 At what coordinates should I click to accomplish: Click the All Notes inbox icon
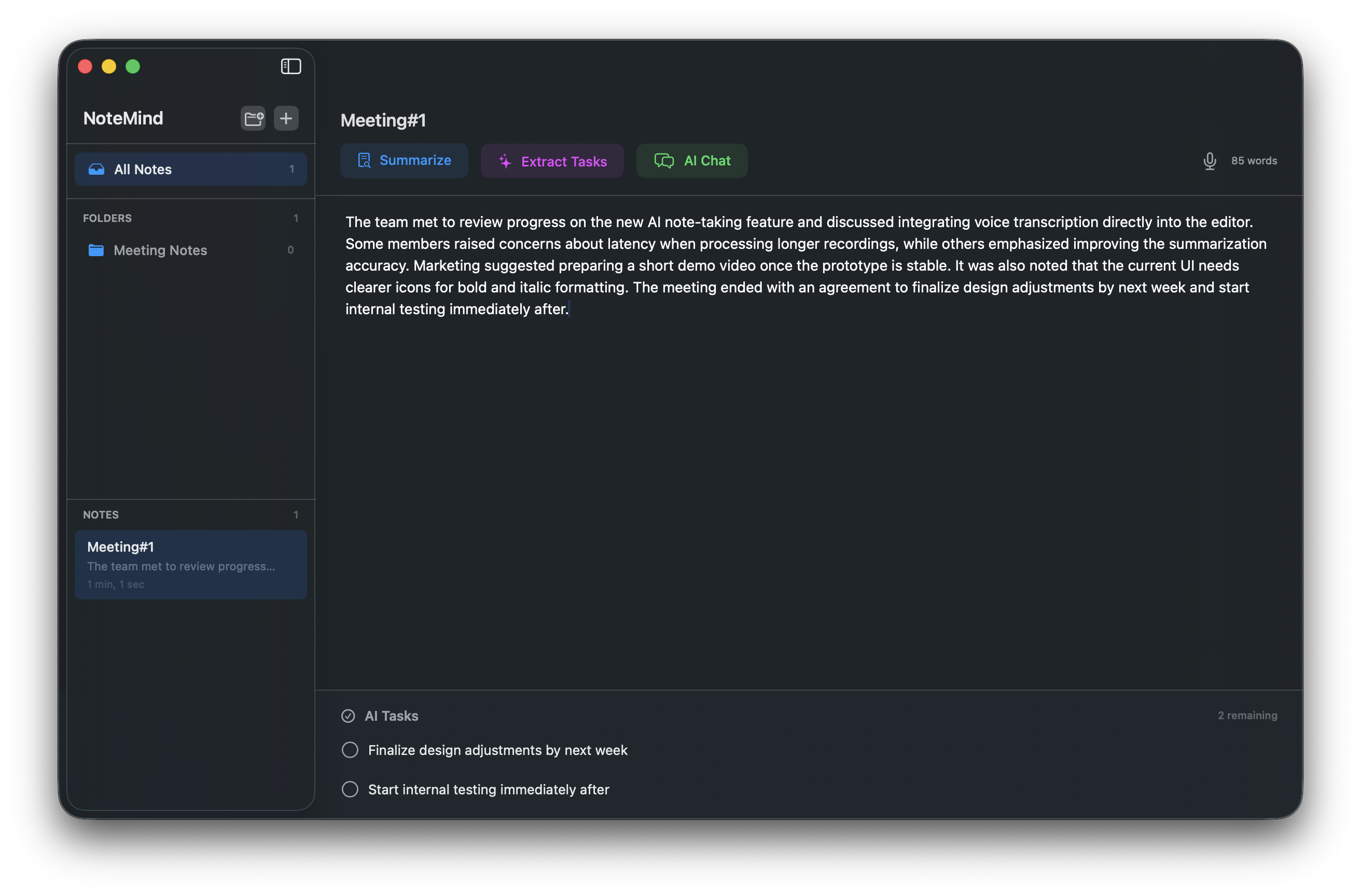96,169
